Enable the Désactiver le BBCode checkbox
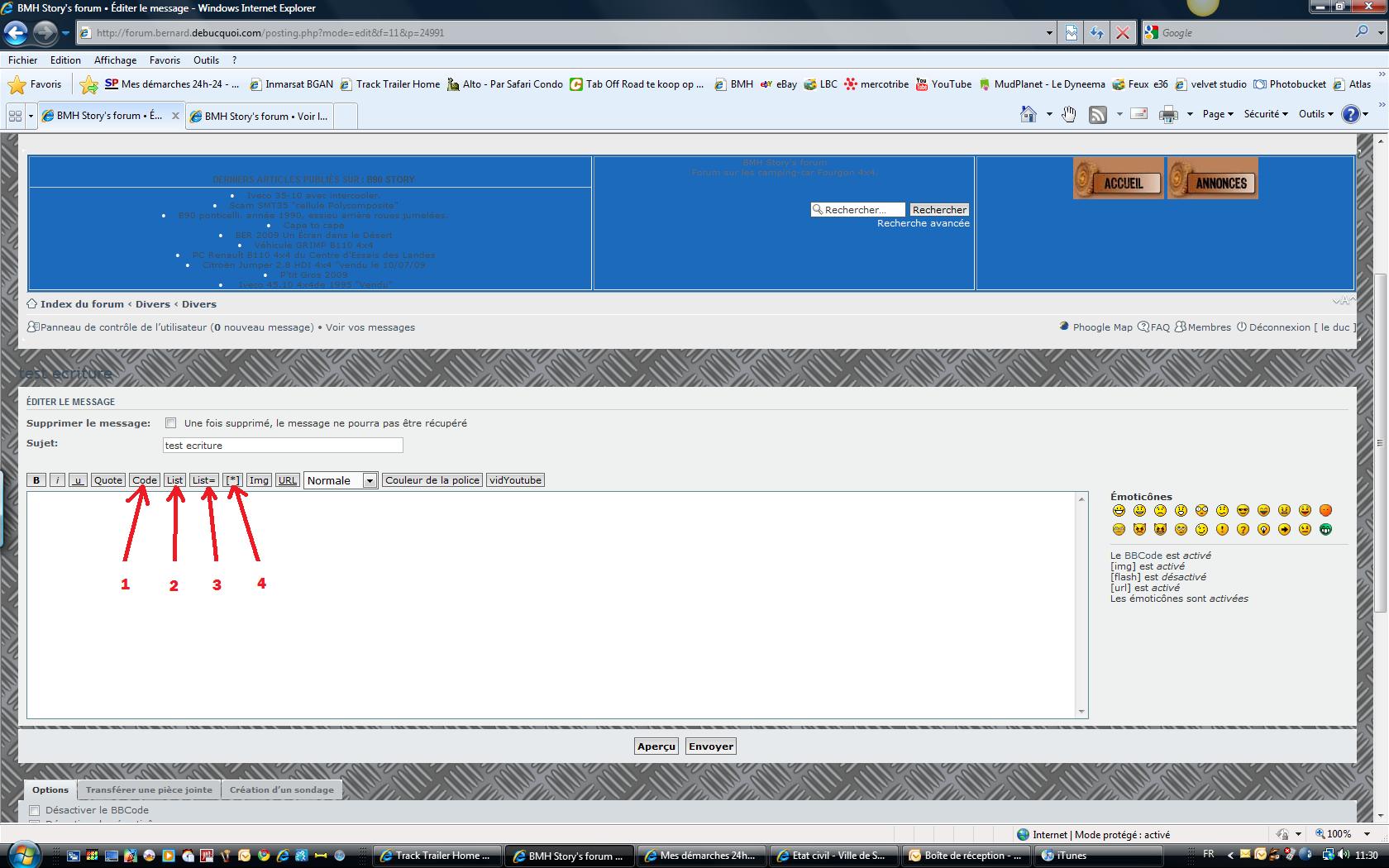Viewport: 1389px width, 868px height. (x=35, y=811)
